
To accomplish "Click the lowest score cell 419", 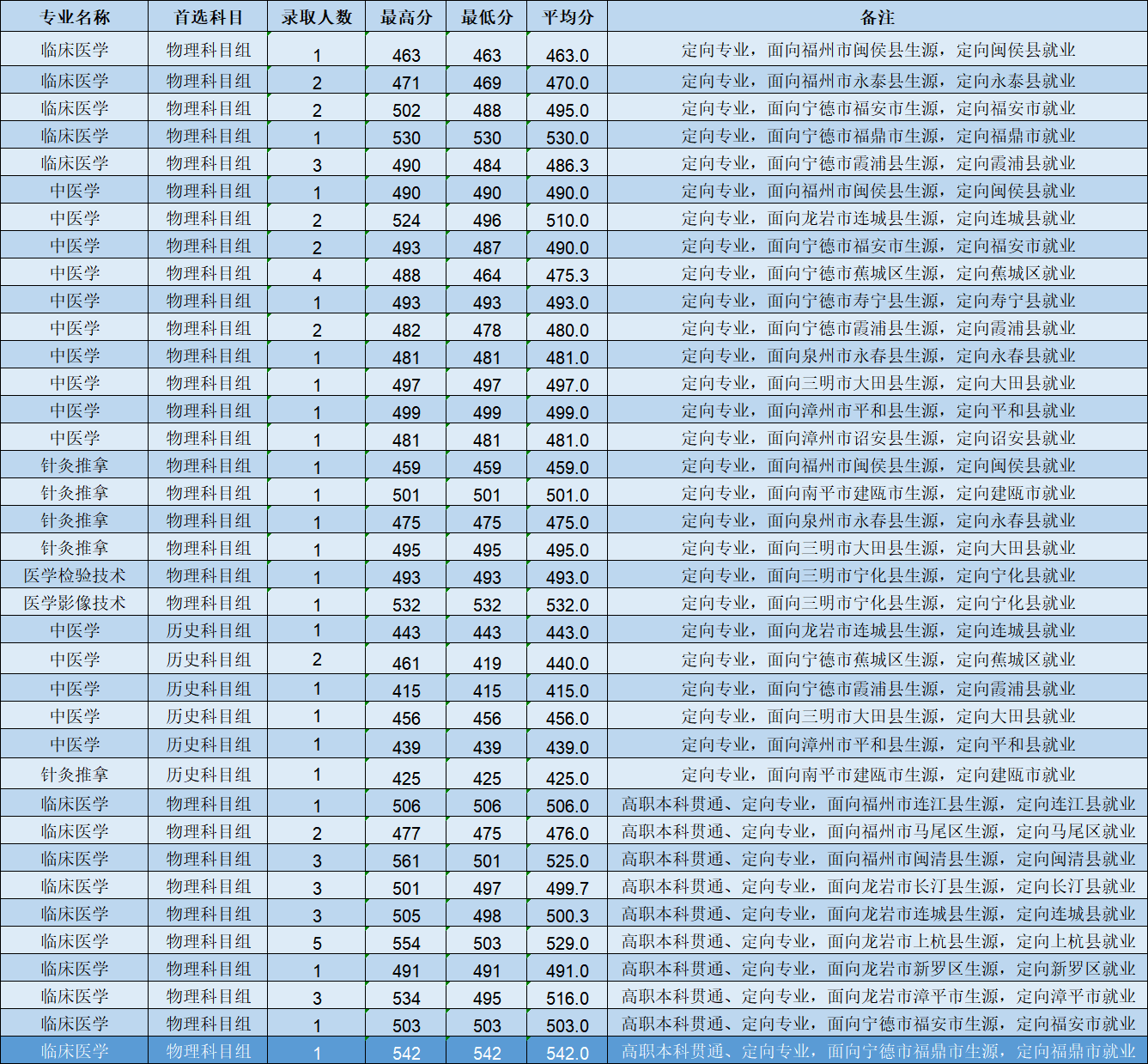I will point(487,663).
